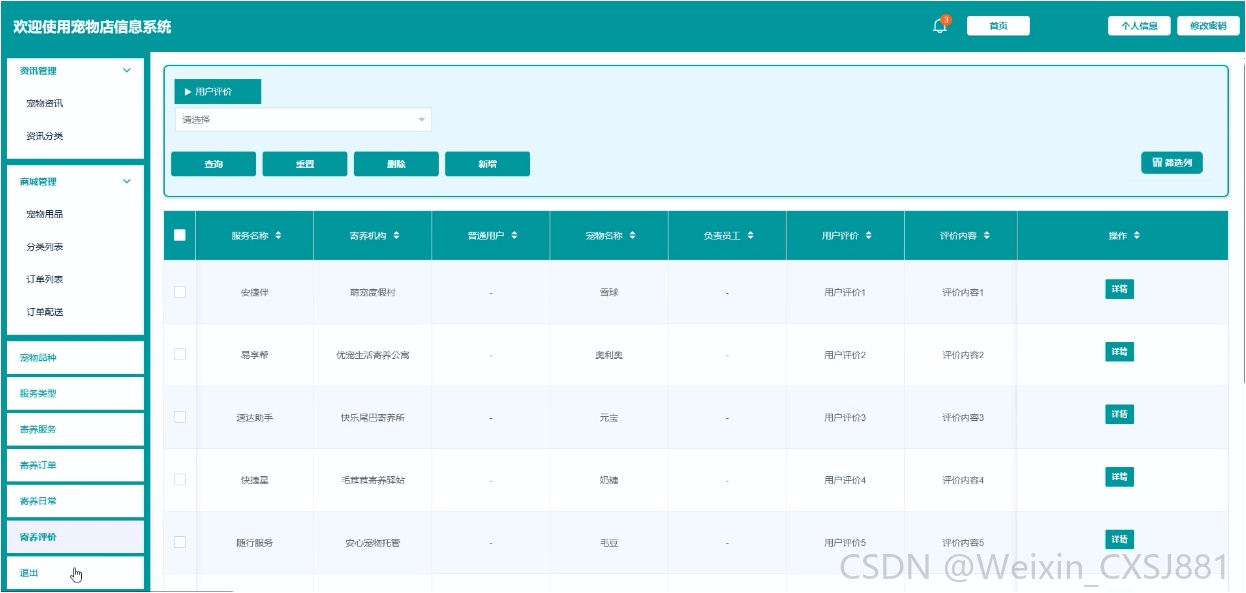View 详情 for the 用户评价5 row
Image resolution: width=1246 pixels, height=593 pixels.
click(x=1119, y=539)
